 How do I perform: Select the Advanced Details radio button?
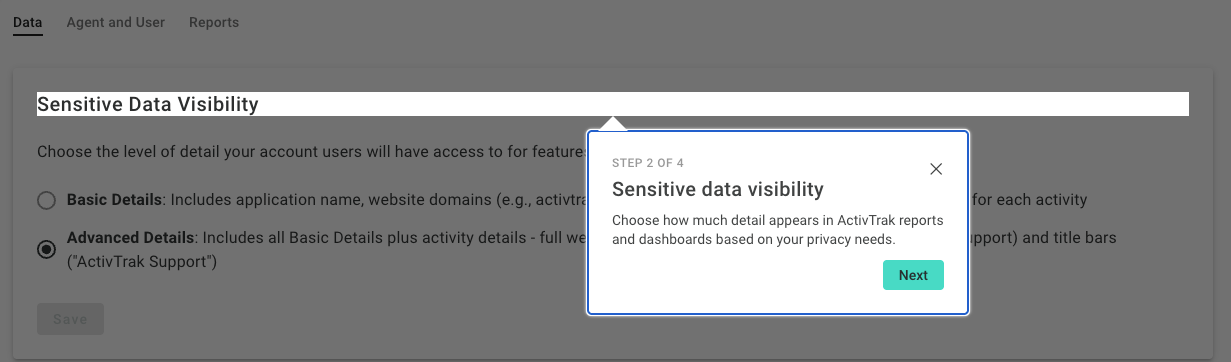click(x=46, y=249)
